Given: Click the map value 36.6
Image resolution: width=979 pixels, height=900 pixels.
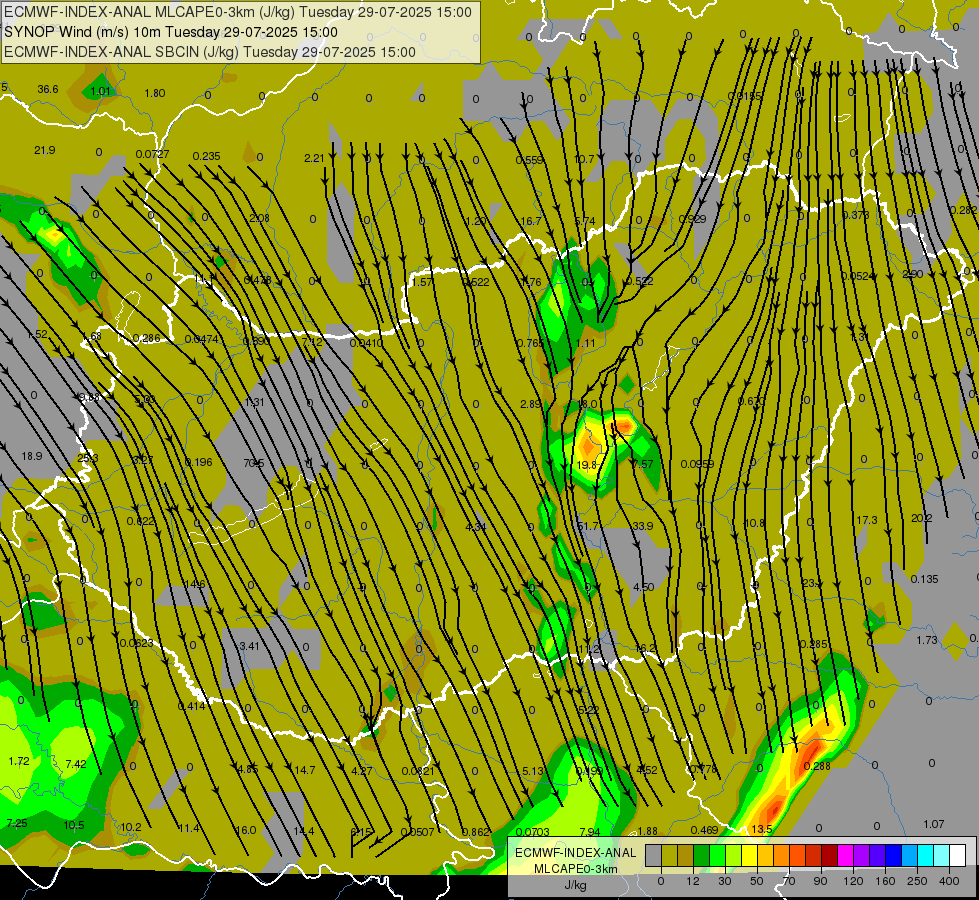Looking at the screenshot, I should pyautogui.click(x=48, y=89).
